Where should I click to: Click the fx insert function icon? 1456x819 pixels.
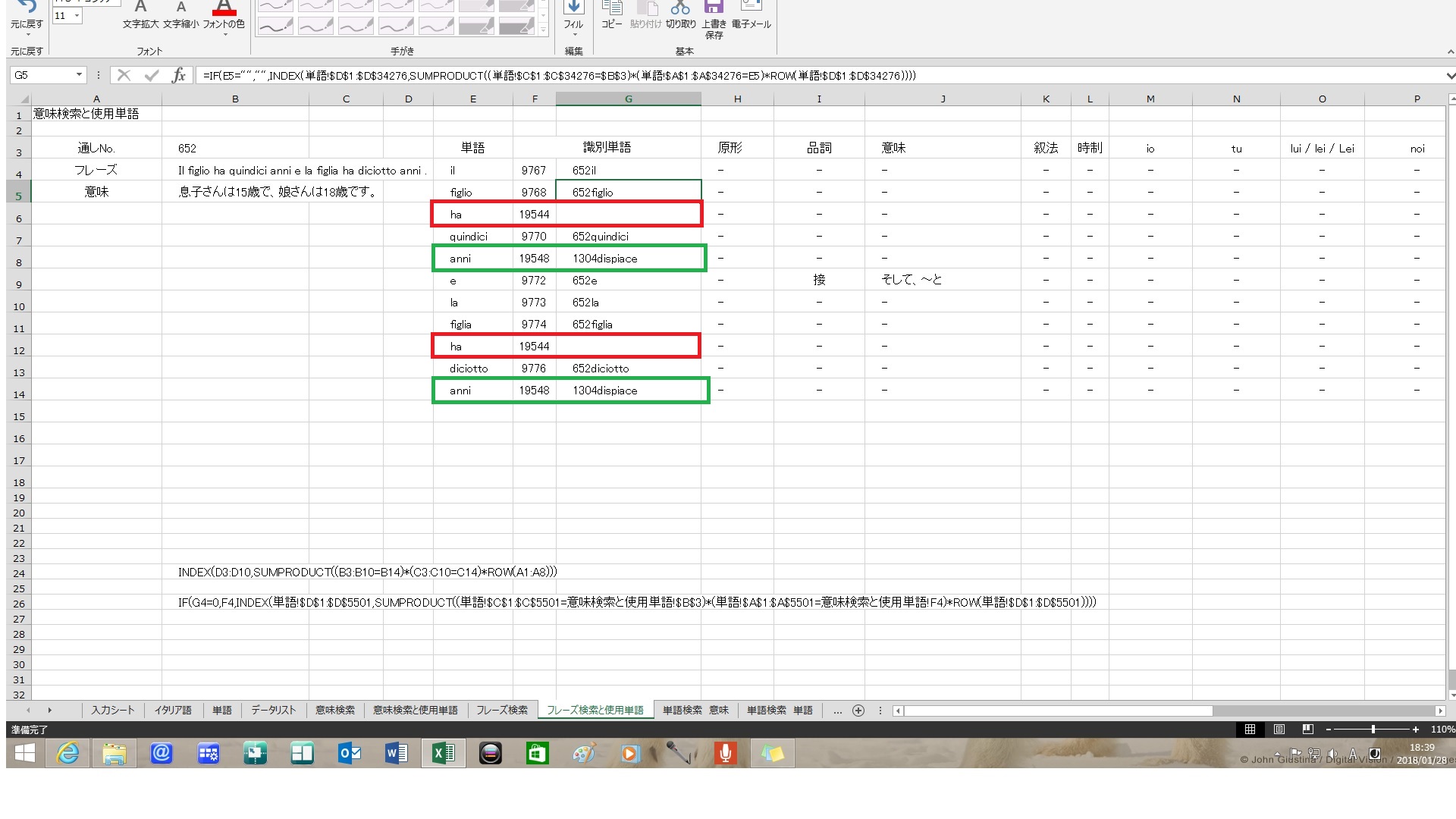(x=178, y=75)
